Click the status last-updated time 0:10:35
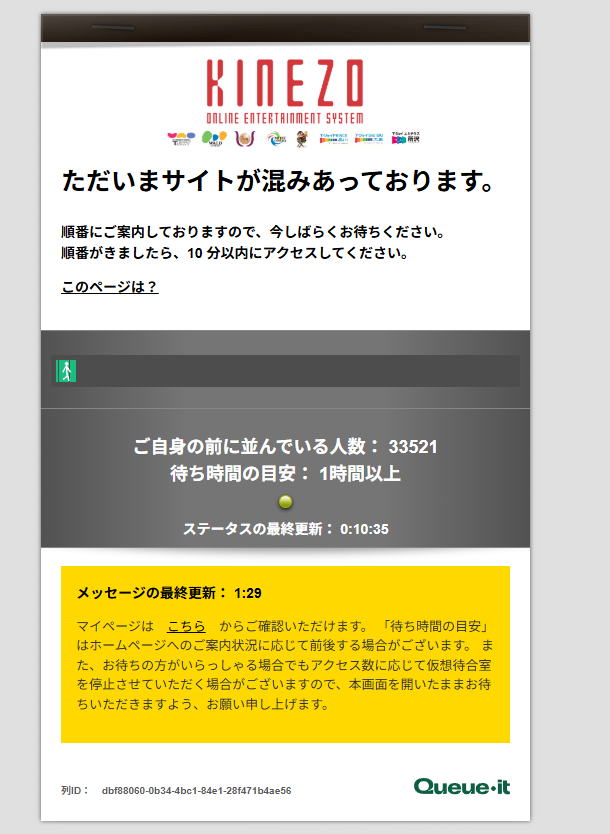Viewport: 610px width, 834px height. [364, 529]
